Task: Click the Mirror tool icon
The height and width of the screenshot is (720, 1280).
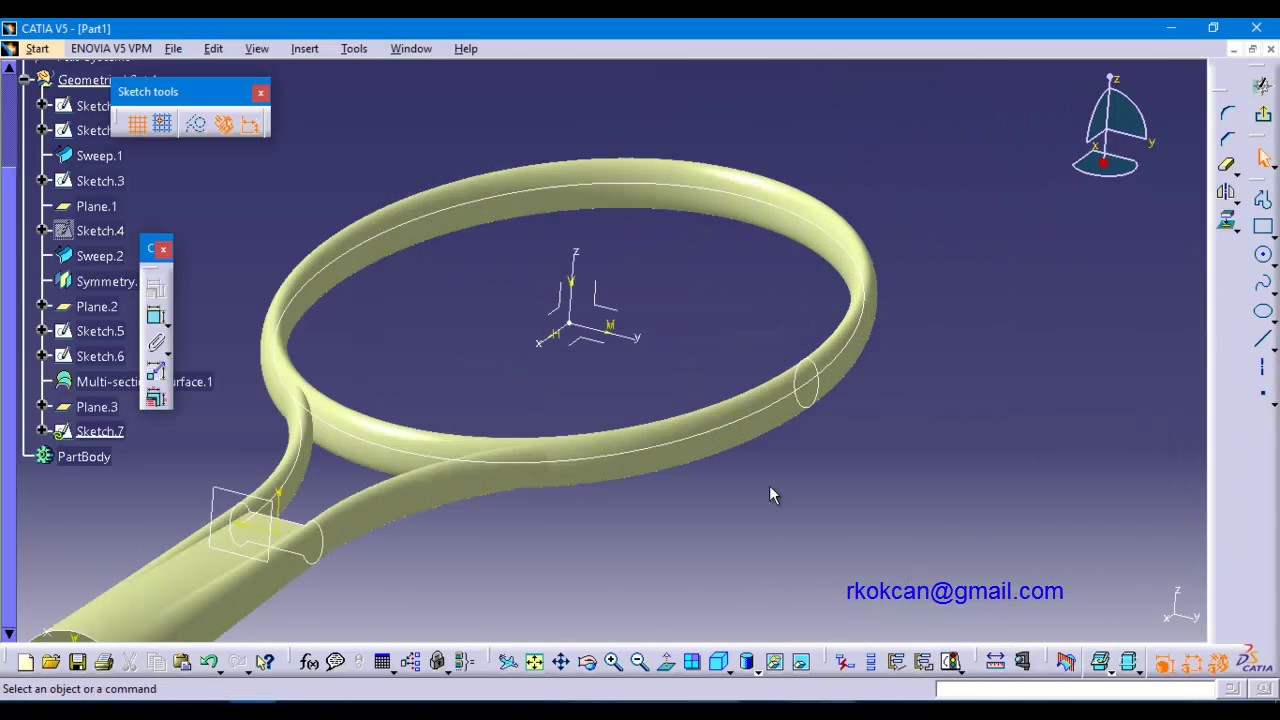Action: point(1226,192)
